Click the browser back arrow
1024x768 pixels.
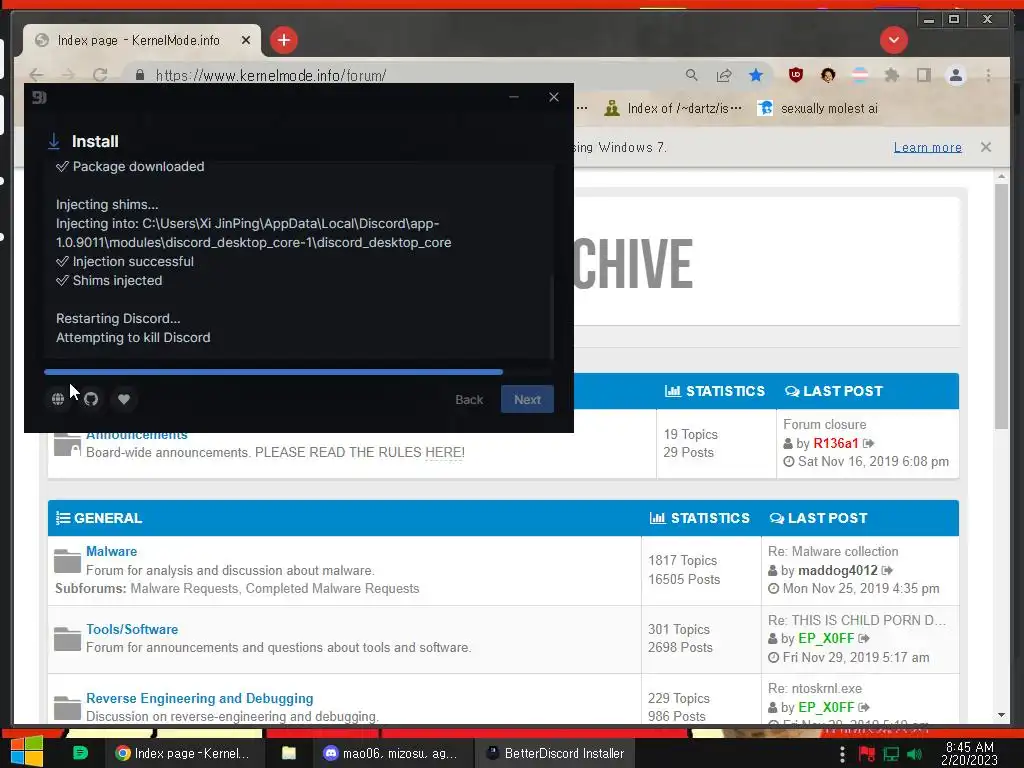click(37, 75)
